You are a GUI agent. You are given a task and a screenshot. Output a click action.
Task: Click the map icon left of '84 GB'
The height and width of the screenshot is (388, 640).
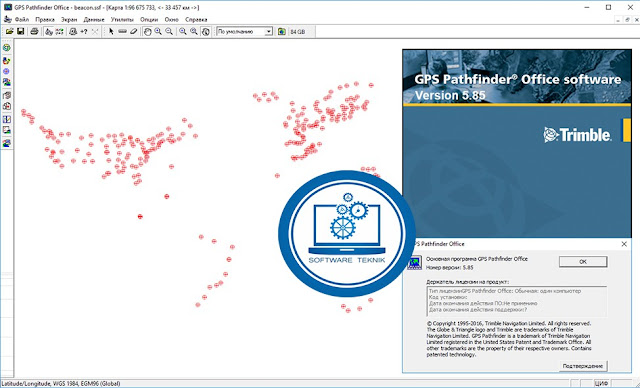pos(281,31)
